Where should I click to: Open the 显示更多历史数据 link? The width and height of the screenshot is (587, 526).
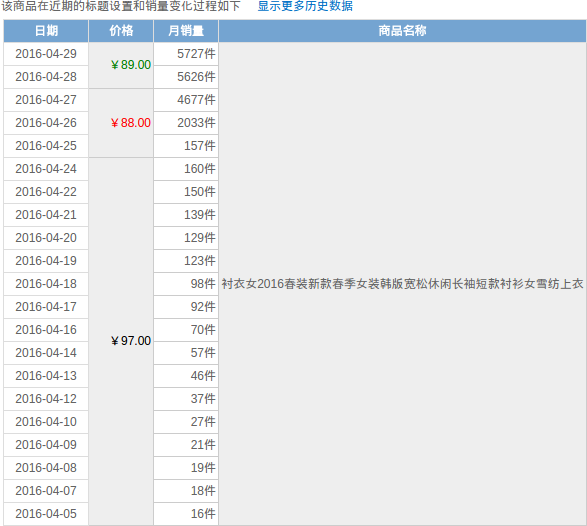tap(305, 6)
